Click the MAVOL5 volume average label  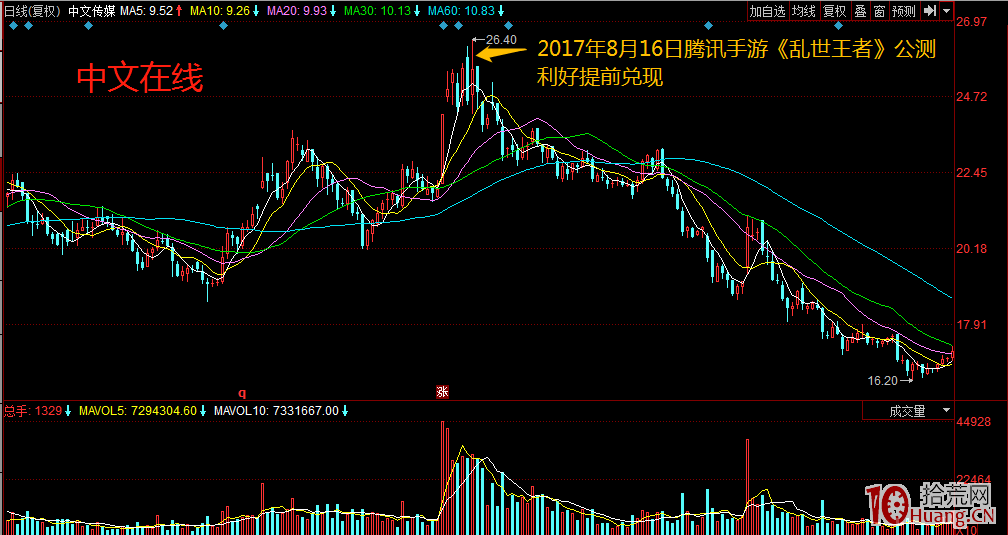click(128, 411)
